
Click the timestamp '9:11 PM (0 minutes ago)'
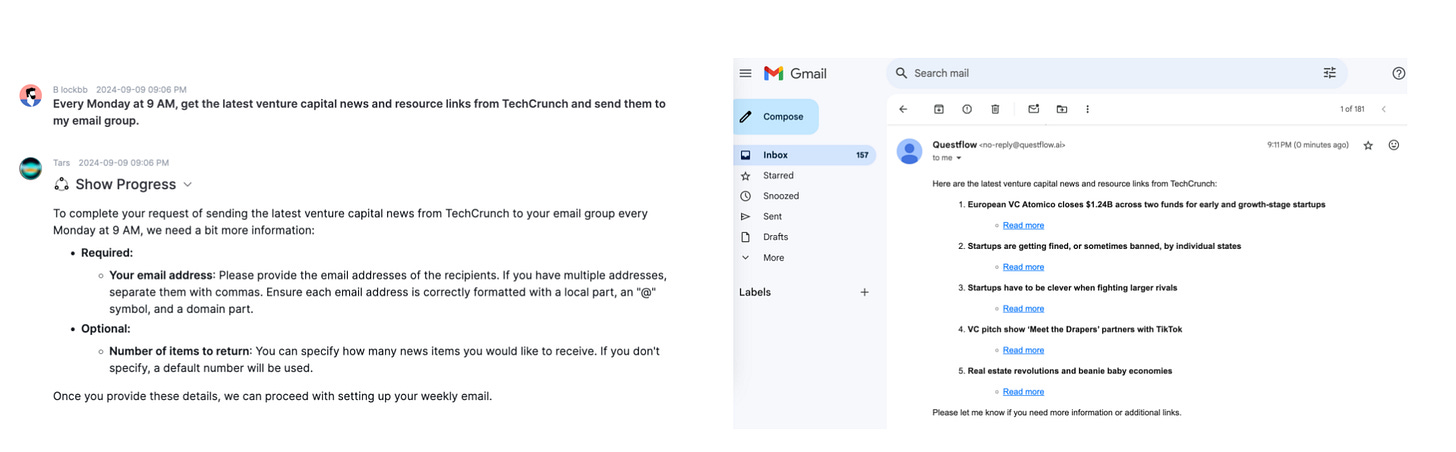pos(1308,145)
